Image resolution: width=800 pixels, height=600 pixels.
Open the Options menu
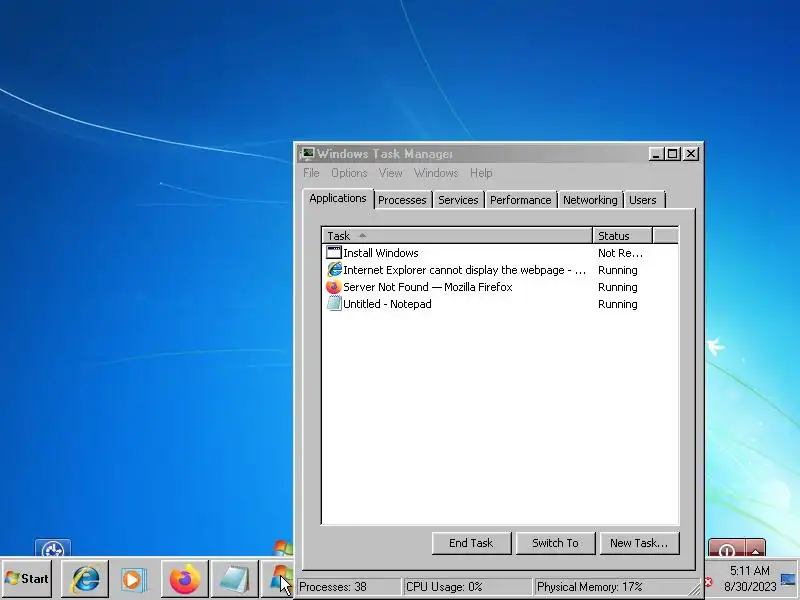[349, 173]
